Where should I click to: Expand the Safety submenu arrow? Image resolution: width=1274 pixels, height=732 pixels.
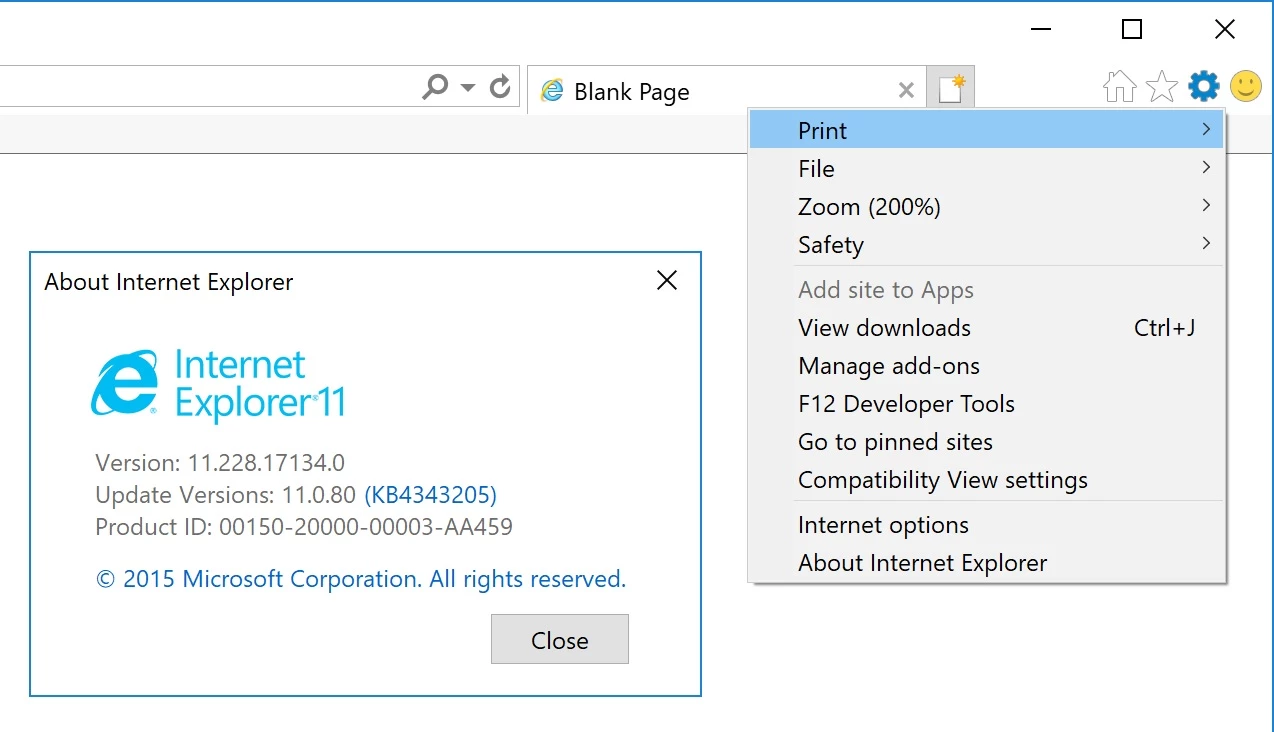(x=1206, y=243)
